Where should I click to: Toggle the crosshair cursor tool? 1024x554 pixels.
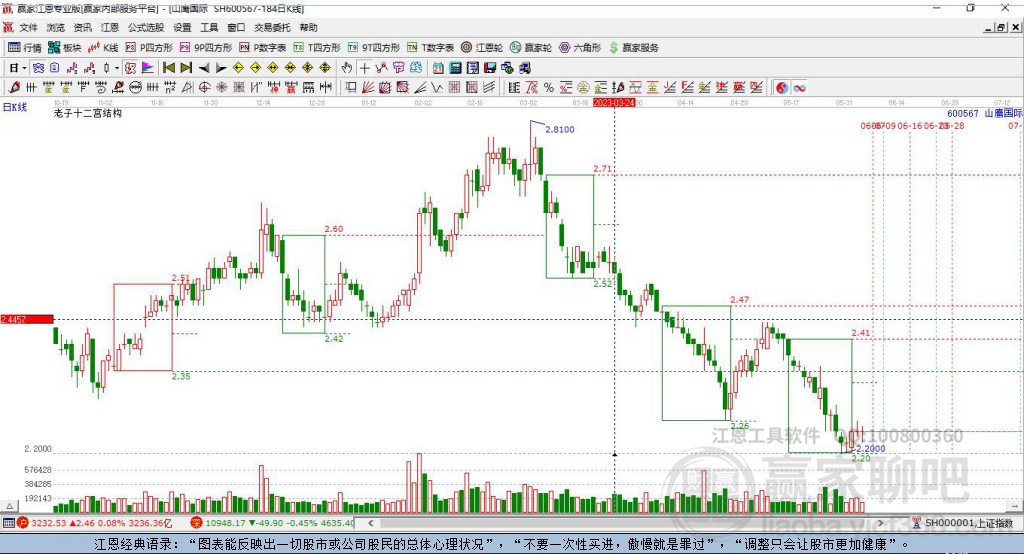tap(364, 67)
